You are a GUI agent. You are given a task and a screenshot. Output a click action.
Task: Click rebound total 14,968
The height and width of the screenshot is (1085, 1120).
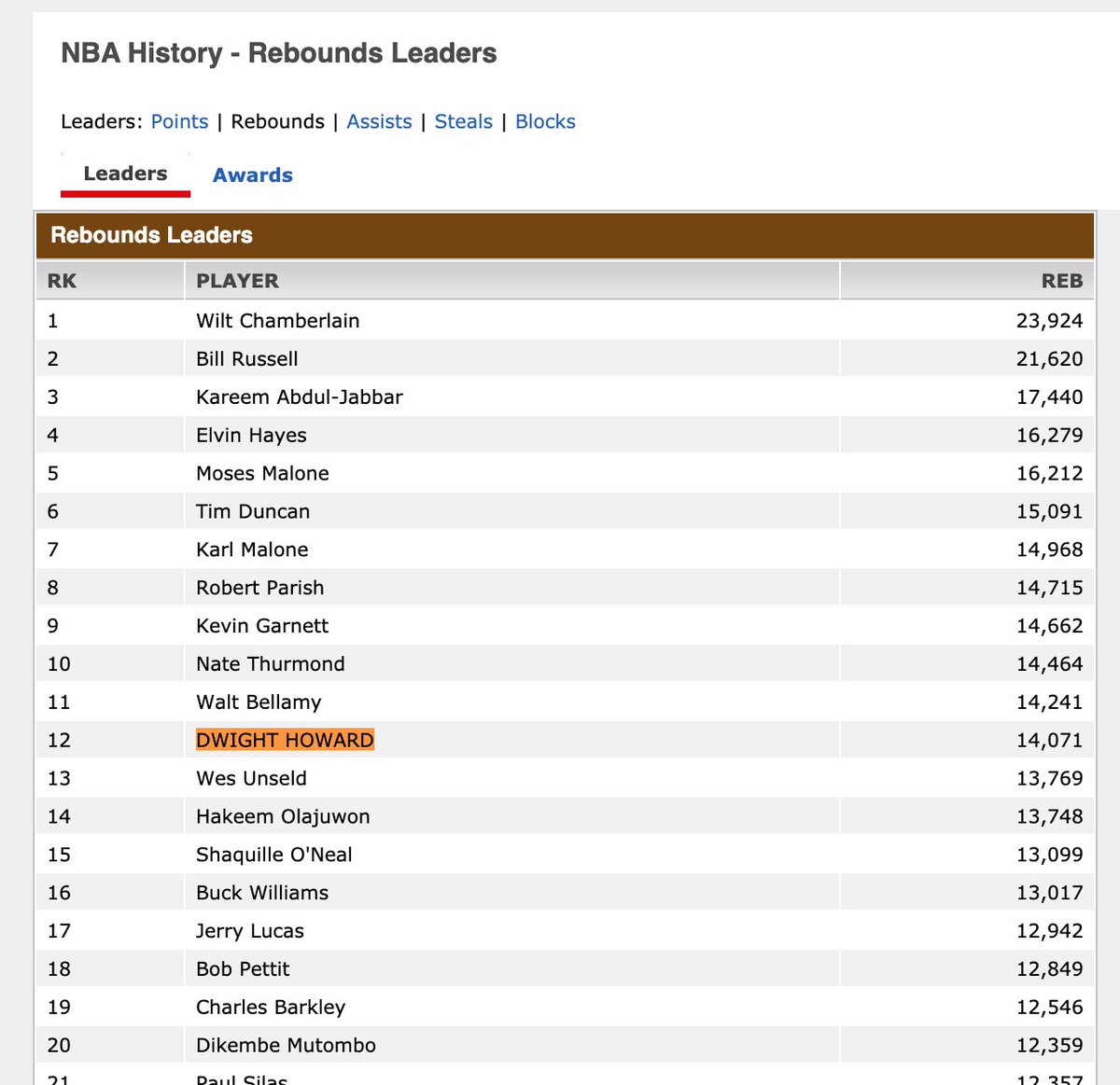pos(1049,550)
